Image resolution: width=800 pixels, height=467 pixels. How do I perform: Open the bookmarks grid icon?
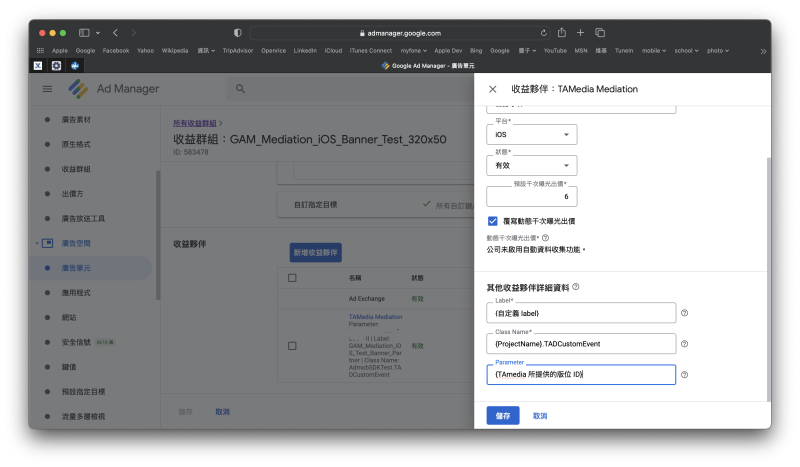click(40, 51)
